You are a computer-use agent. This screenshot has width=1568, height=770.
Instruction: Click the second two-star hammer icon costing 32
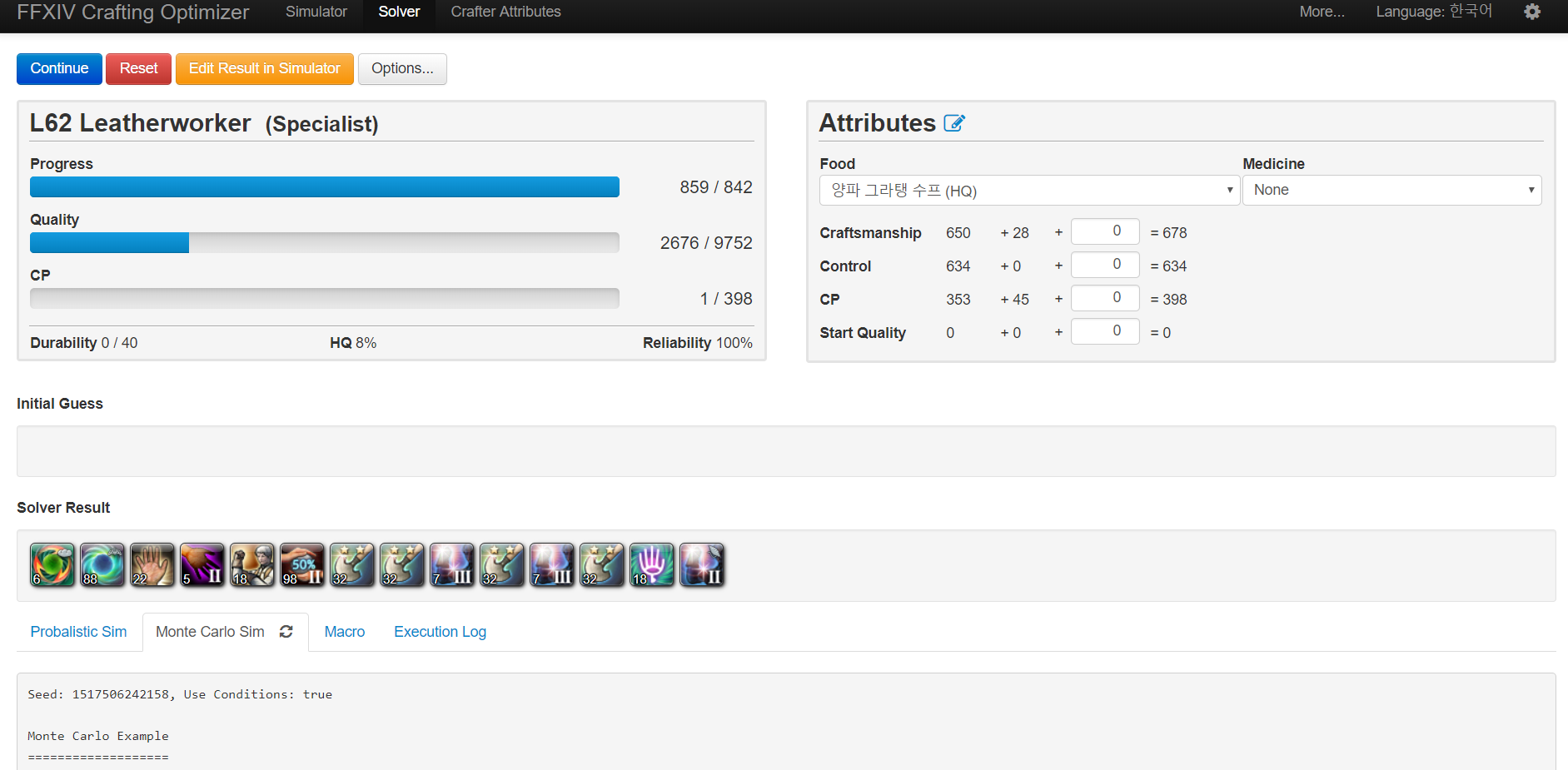(402, 565)
